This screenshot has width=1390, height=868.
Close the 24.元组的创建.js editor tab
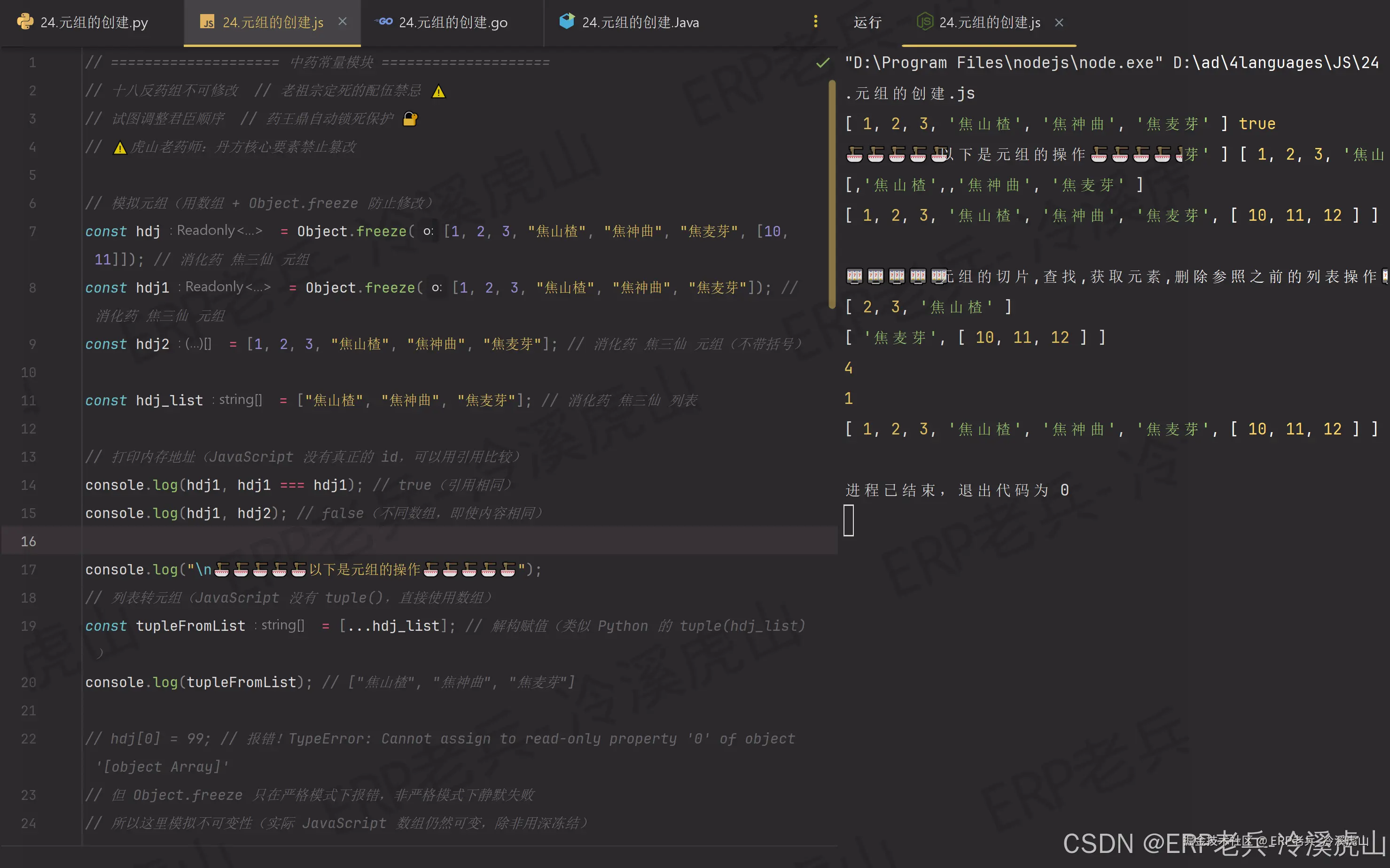[x=343, y=21]
